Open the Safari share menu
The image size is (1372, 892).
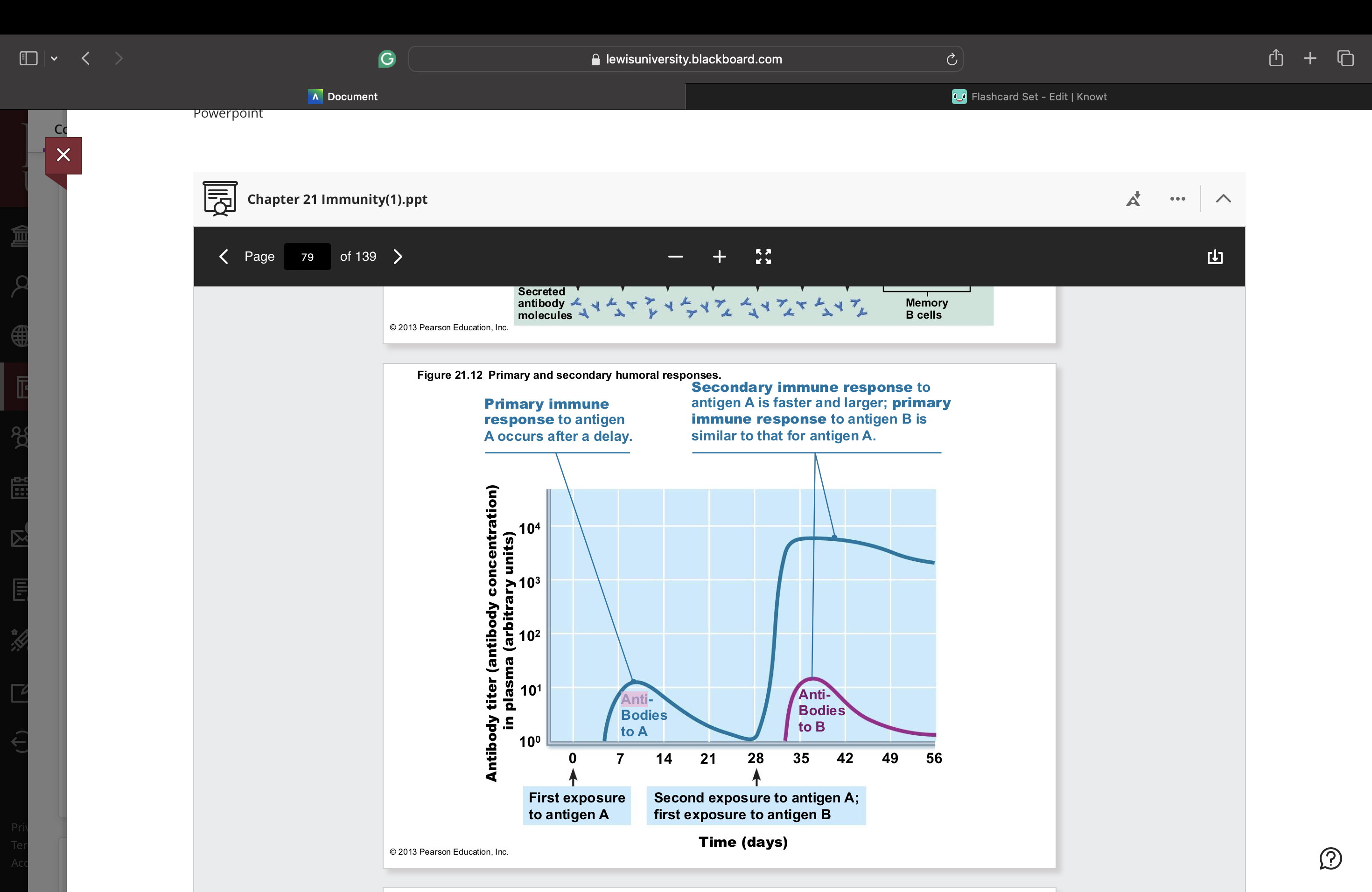pyautogui.click(x=1276, y=58)
